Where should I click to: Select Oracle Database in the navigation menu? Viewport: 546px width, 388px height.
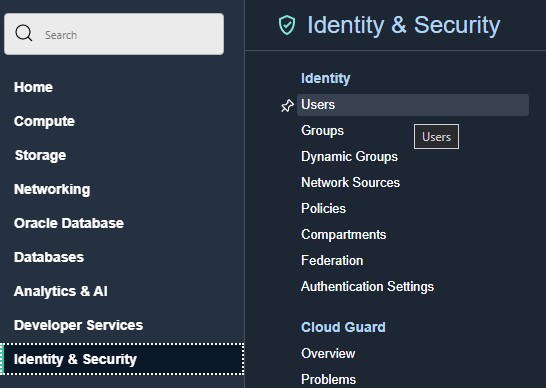69,223
